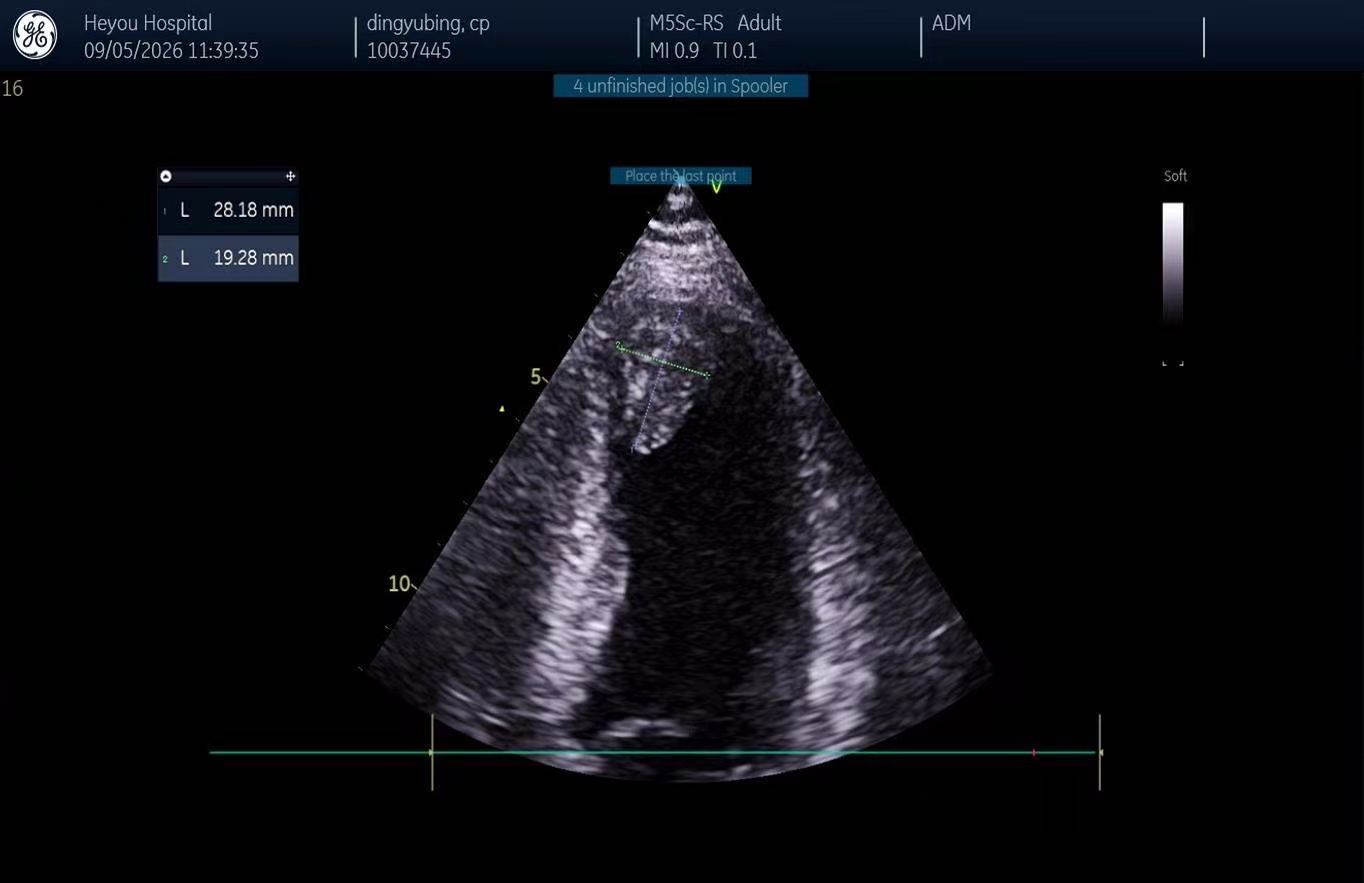Click the 10 cm depth scale label
Image resolution: width=1364 pixels, height=883 pixels.
(399, 583)
